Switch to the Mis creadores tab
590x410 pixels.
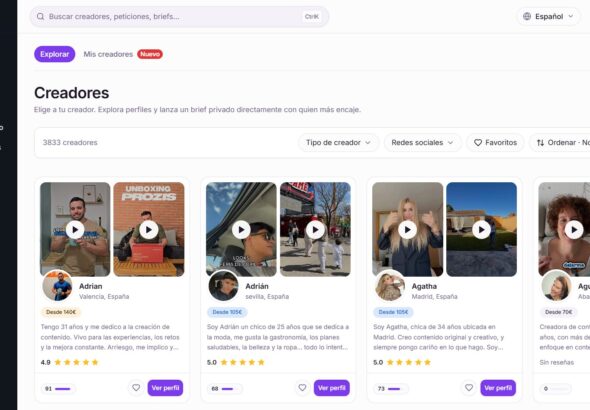tap(108, 54)
